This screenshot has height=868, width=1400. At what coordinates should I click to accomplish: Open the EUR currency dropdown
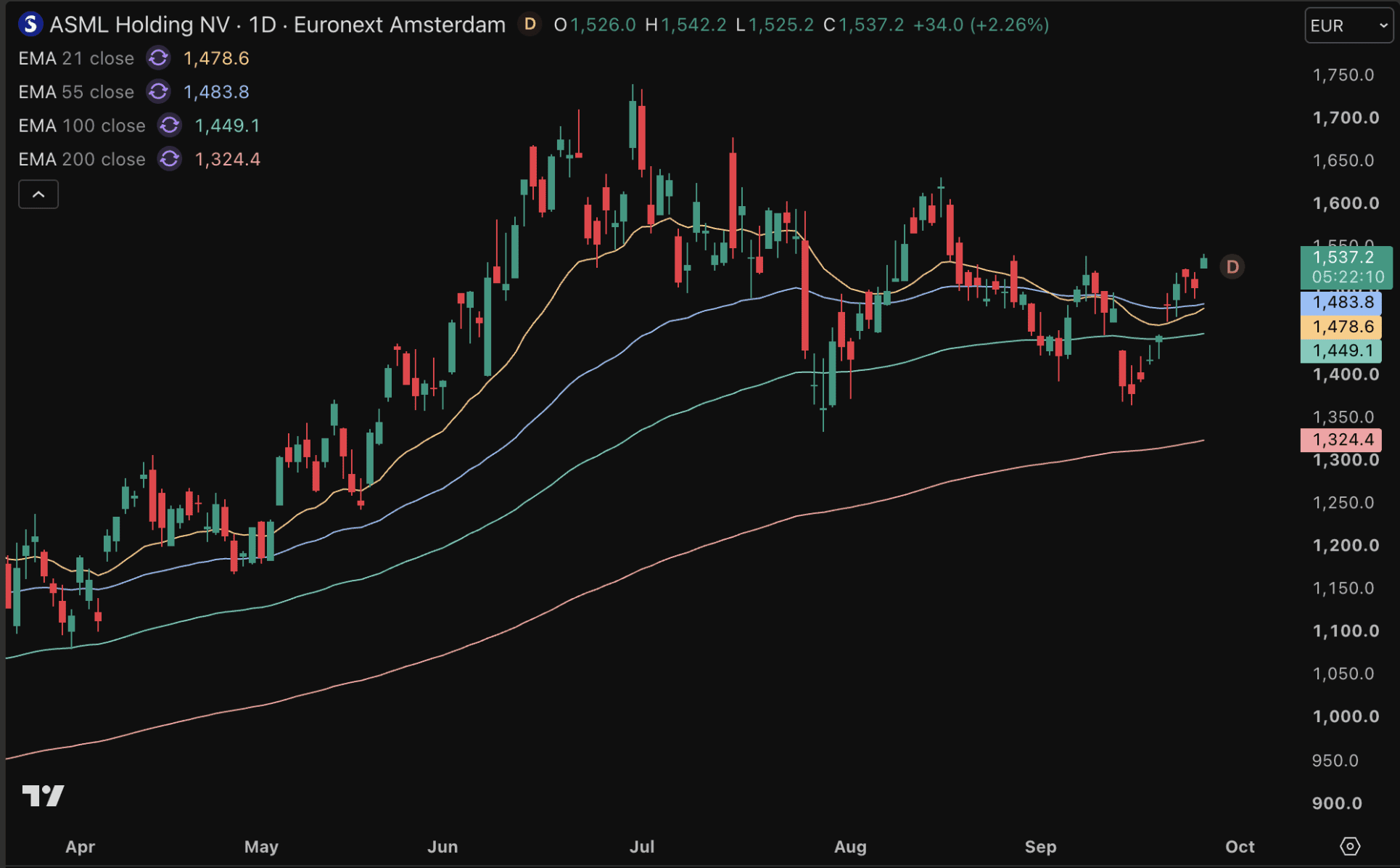click(x=1348, y=25)
